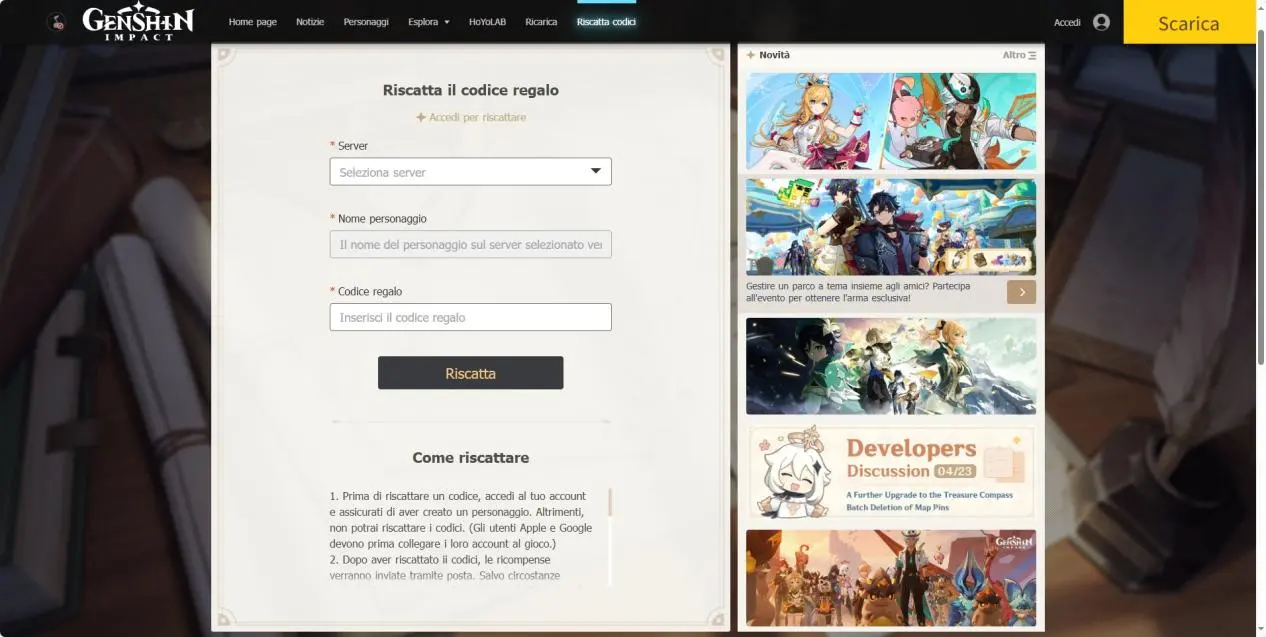Click the 'Server' field label
The width and height of the screenshot is (1266, 637).
[x=353, y=146]
